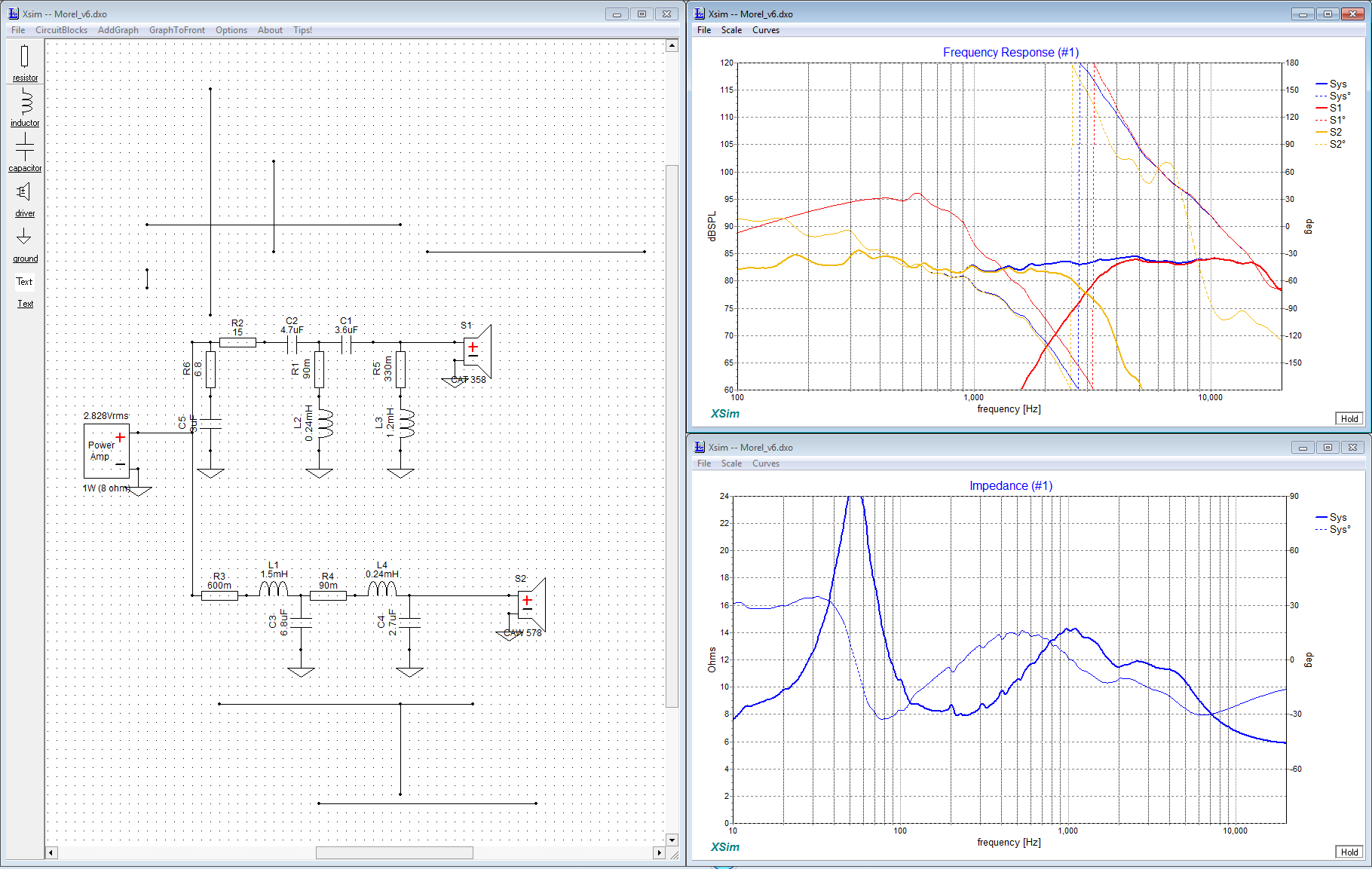Click the CAT 358 driver label

coord(468,380)
